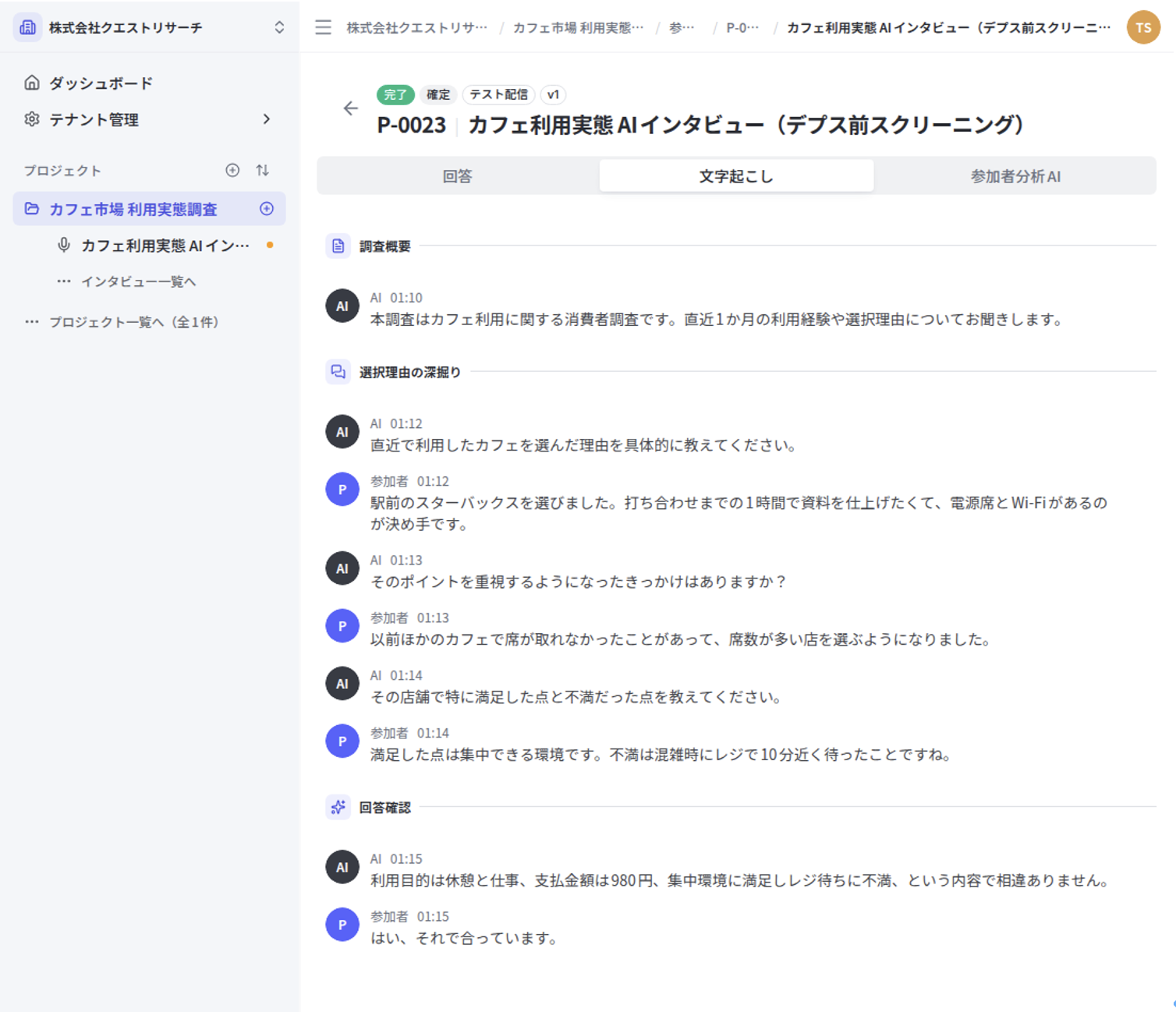Click the question 直近で利用したカフェを選んだ理由
Viewport: 1176px width, 1012px height.
point(583,445)
